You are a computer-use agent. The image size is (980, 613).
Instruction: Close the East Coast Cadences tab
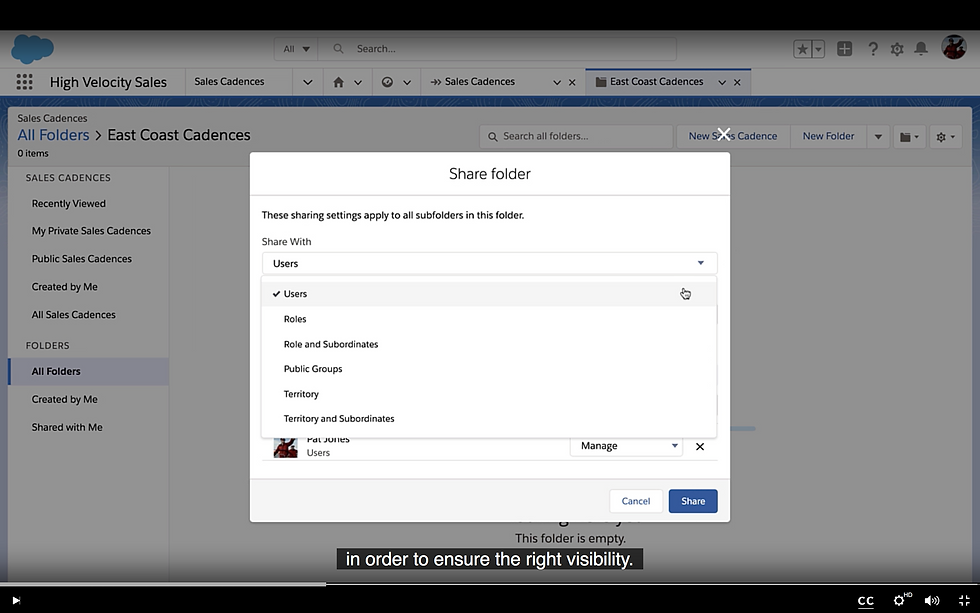click(x=737, y=82)
